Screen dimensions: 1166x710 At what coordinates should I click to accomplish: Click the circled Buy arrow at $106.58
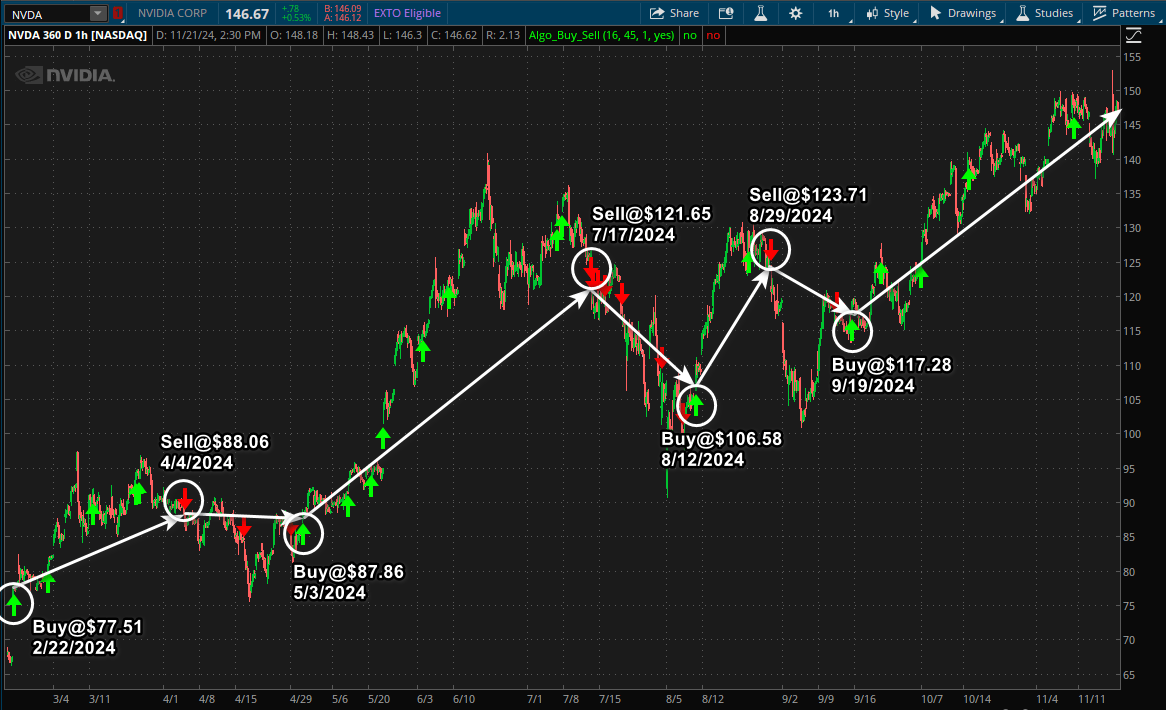[696, 404]
